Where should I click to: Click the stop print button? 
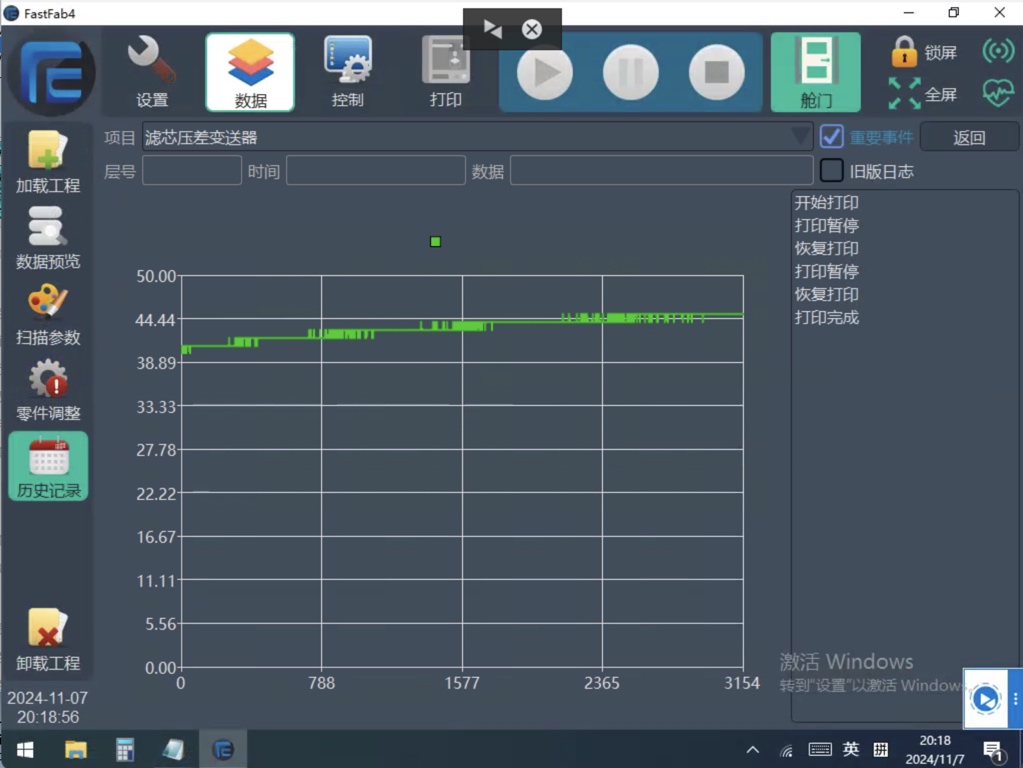(716, 72)
